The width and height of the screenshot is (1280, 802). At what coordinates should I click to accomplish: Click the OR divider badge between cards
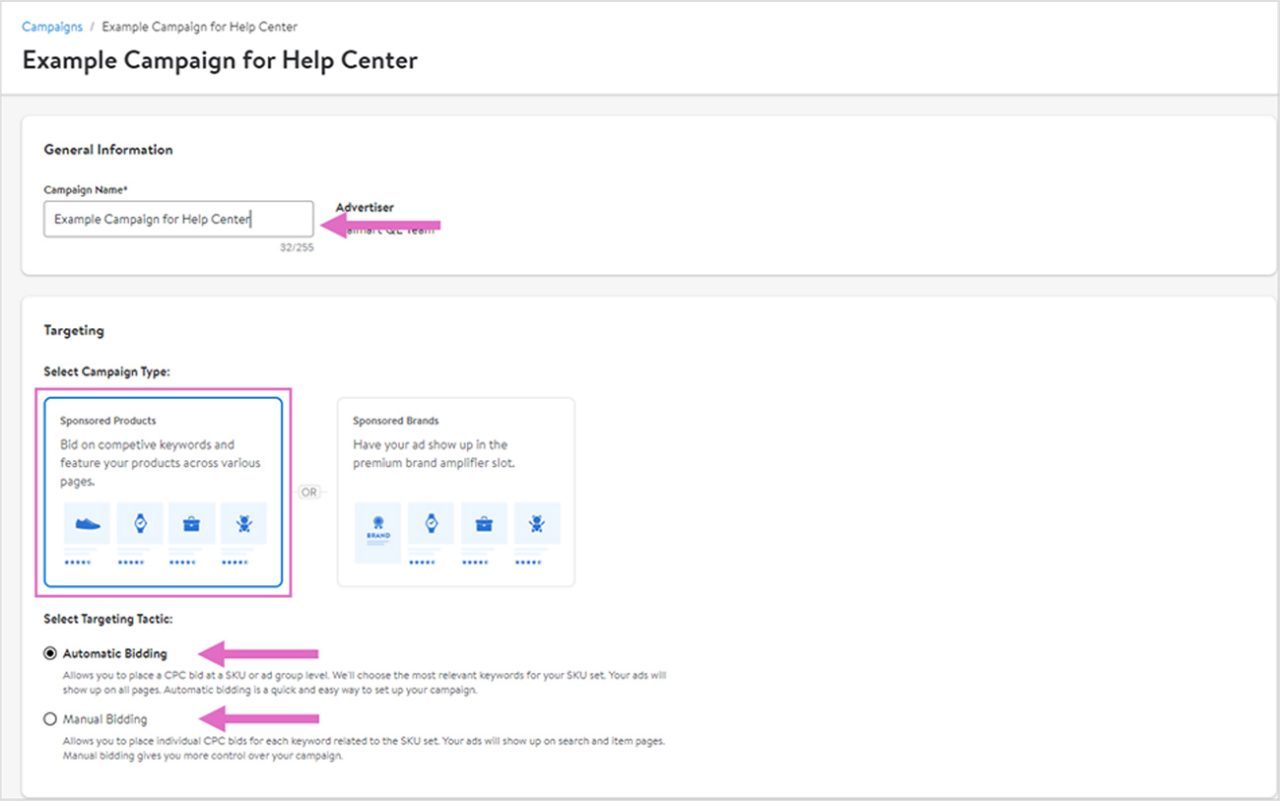[310, 491]
